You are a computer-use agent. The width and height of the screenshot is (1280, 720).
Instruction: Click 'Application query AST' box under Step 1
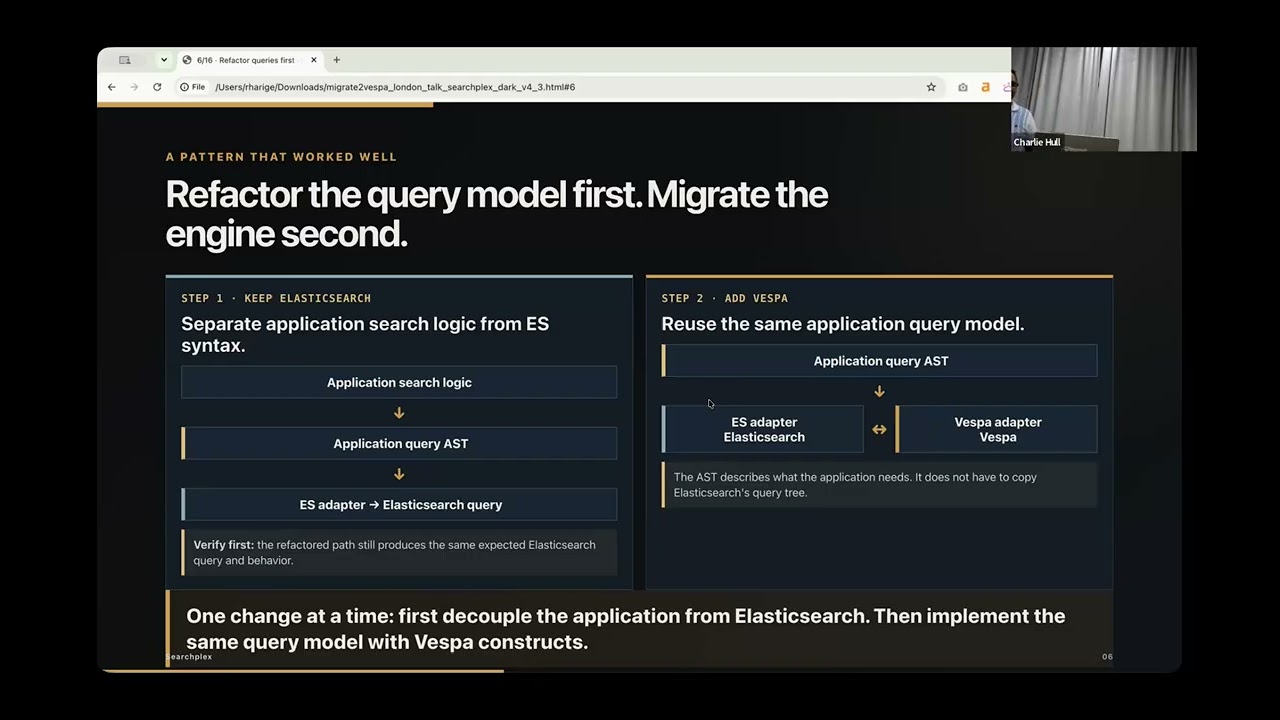pos(399,443)
